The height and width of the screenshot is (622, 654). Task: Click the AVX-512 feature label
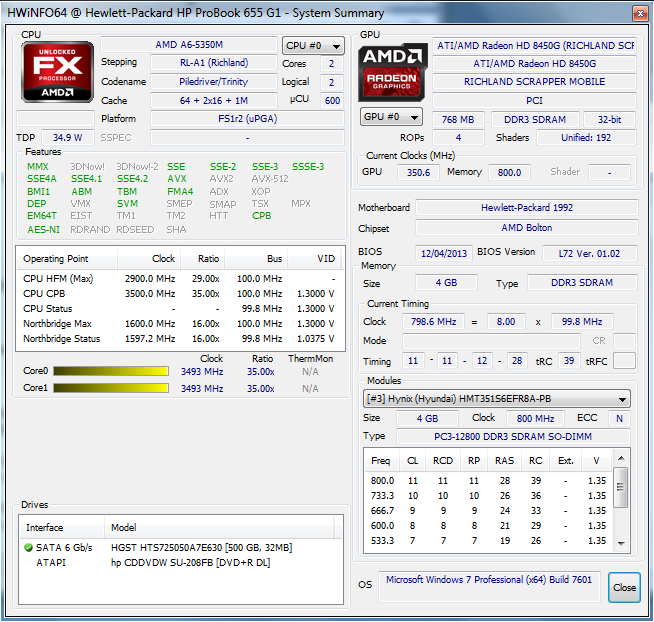coord(270,179)
